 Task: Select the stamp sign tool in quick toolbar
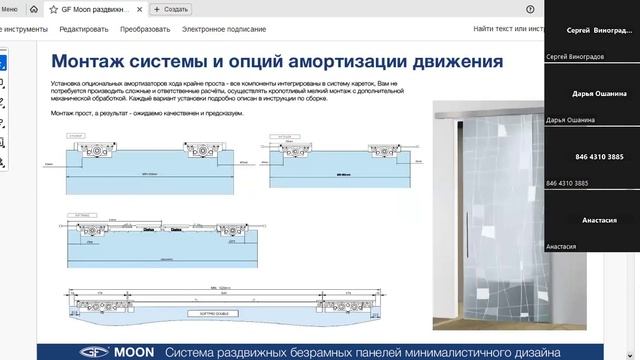click(2, 162)
